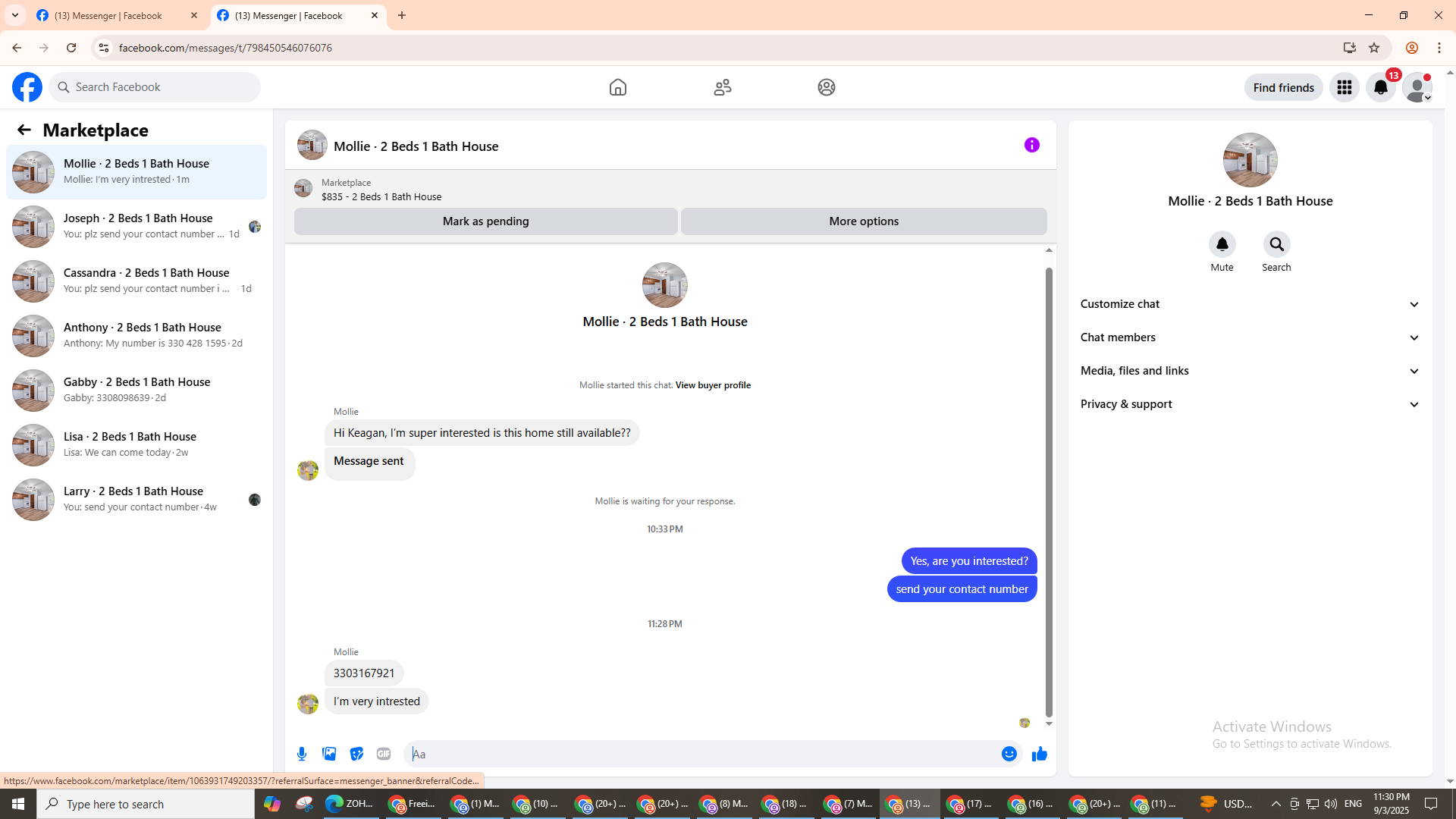Send a voice clip microphone icon

coord(302,754)
